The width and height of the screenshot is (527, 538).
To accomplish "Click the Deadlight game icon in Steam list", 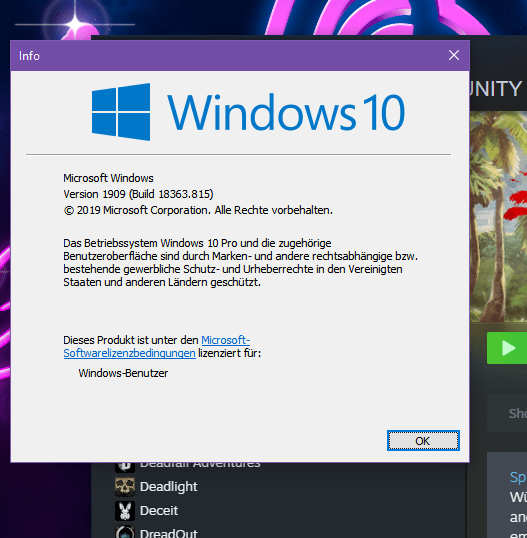I will (x=125, y=487).
